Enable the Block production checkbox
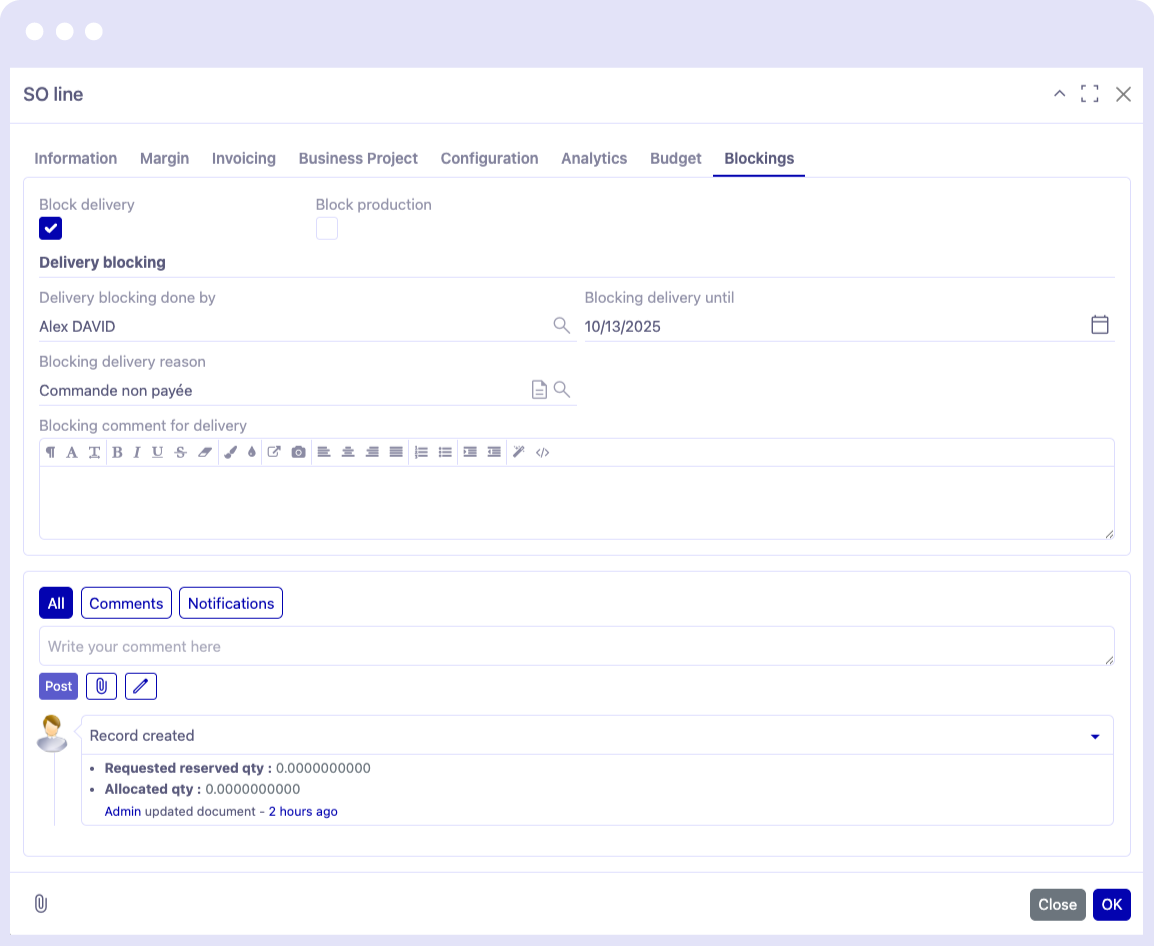Screen dimensions: 1154x946 pyautogui.click(x=327, y=229)
